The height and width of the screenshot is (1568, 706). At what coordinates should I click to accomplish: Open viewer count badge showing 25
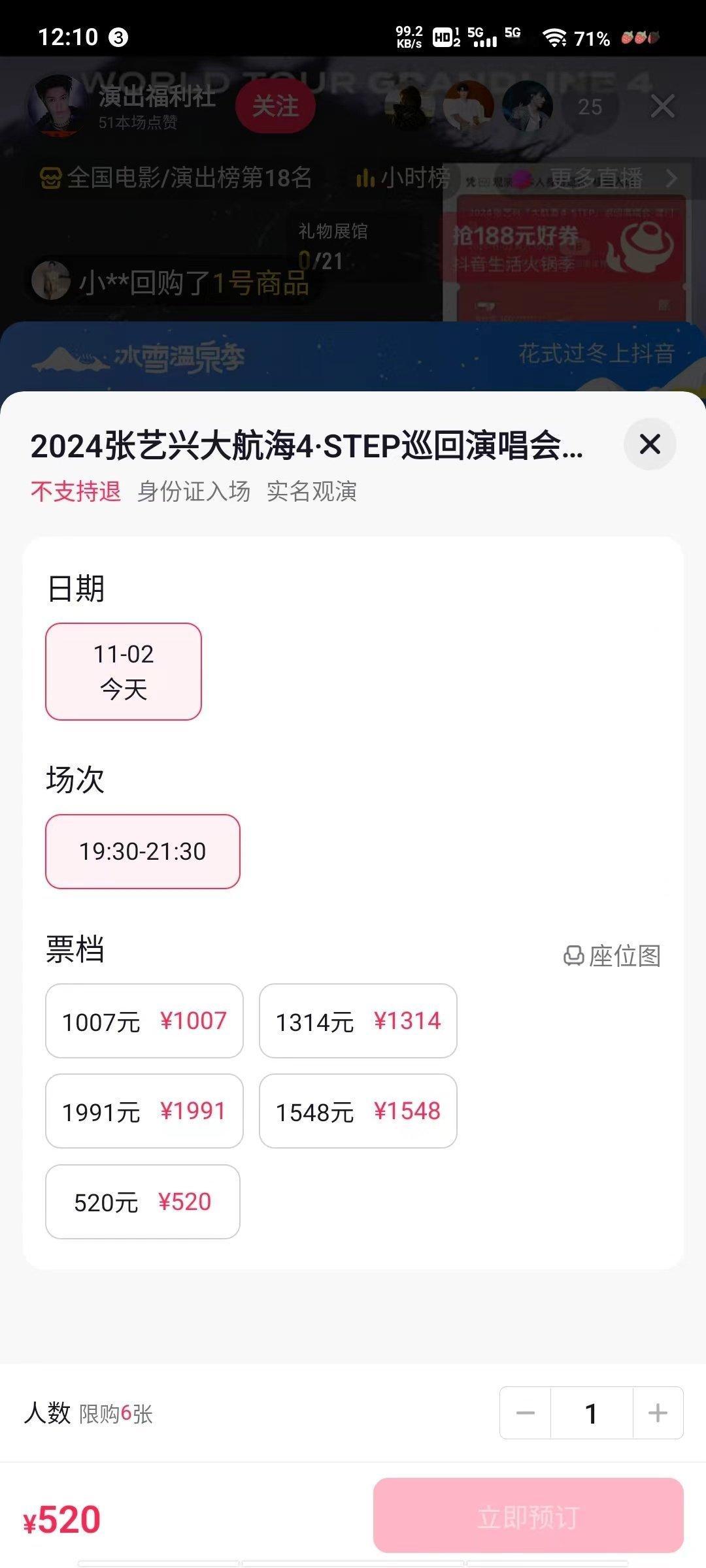[x=590, y=106]
